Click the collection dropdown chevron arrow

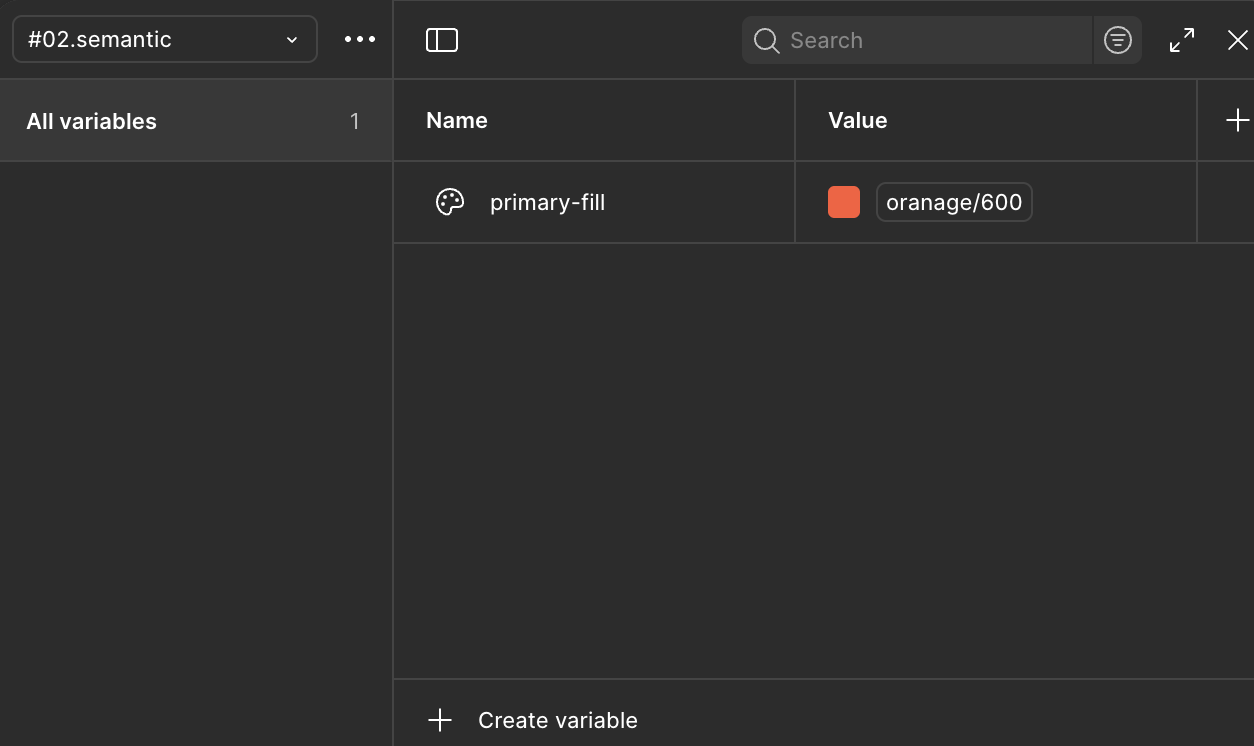(292, 40)
